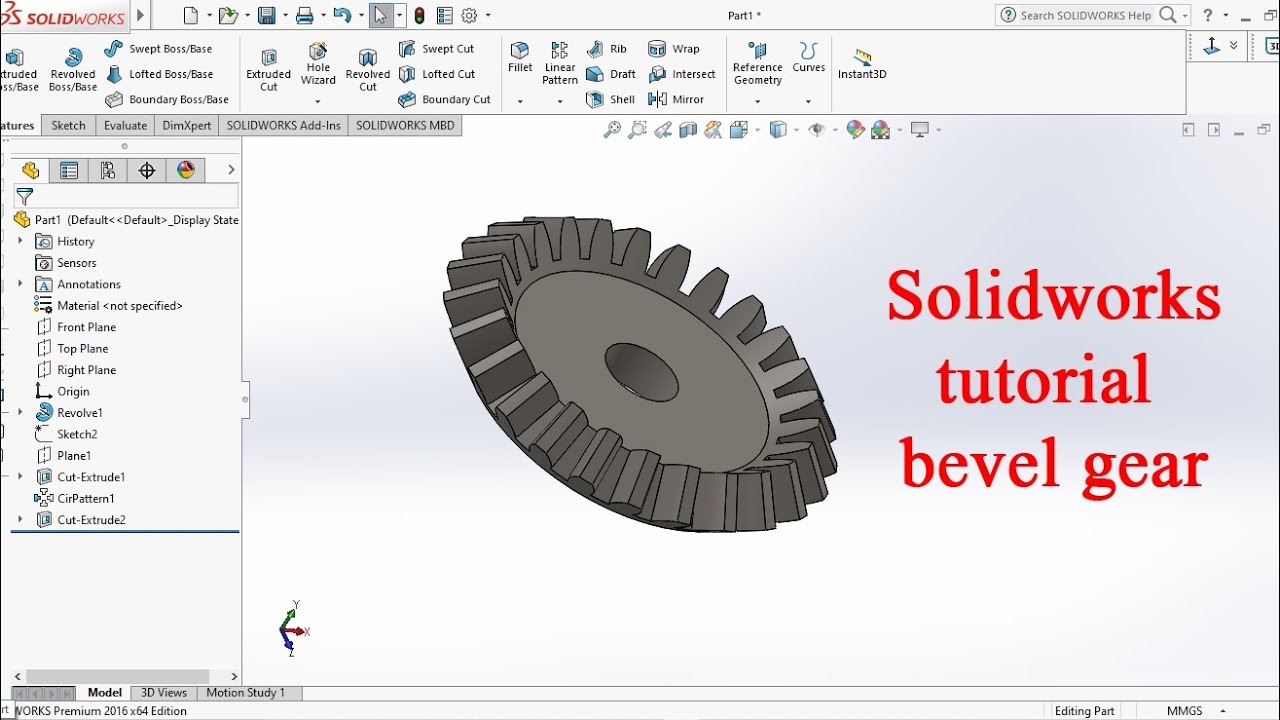The width and height of the screenshot is (1280, 720).
Task: Select the Draft tool
Action: pyautogui.click(x=611, y=74)
